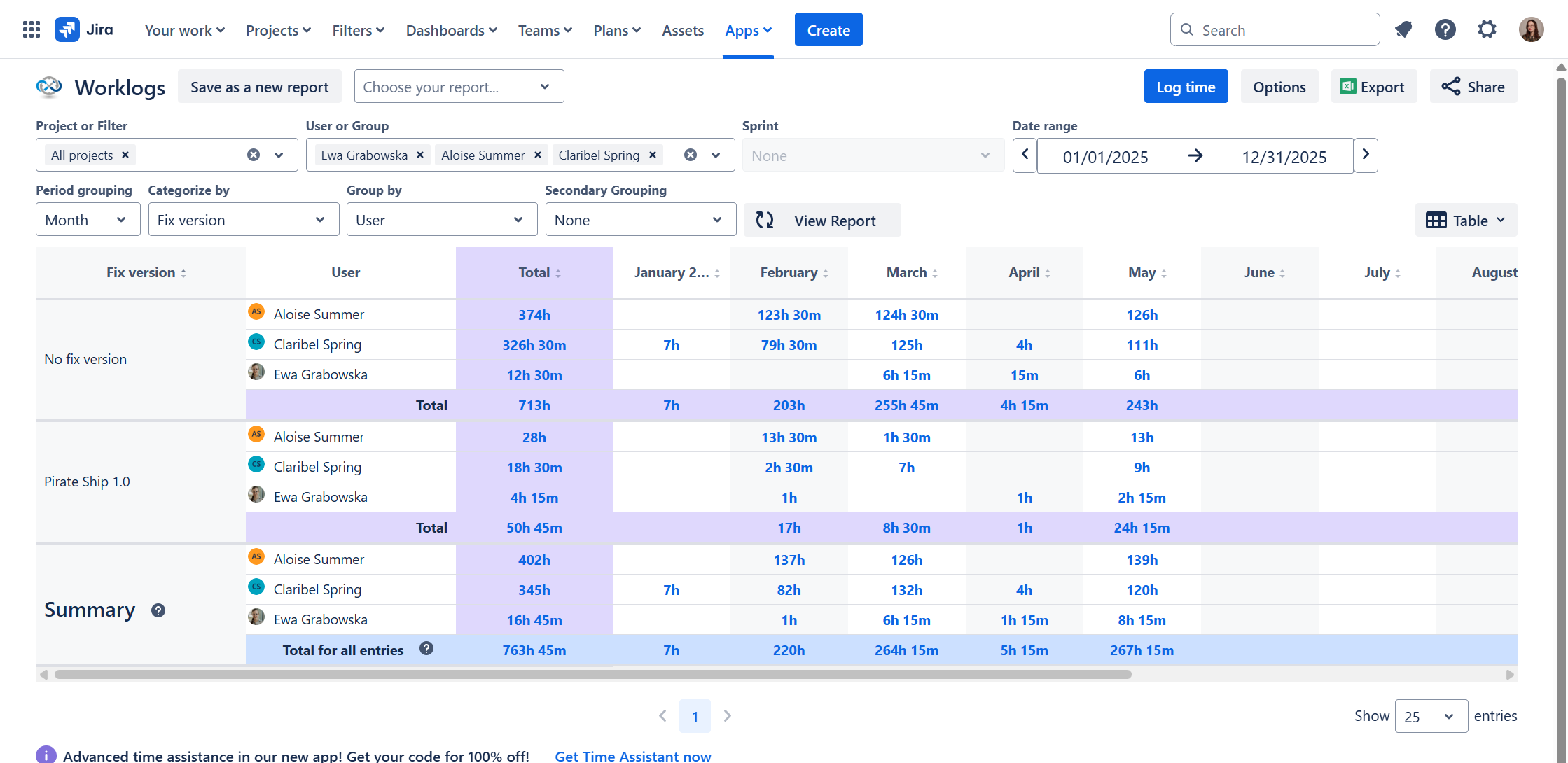Remove the All projects filter tag
1568x763 pixels.
click(x=125, y=155)
